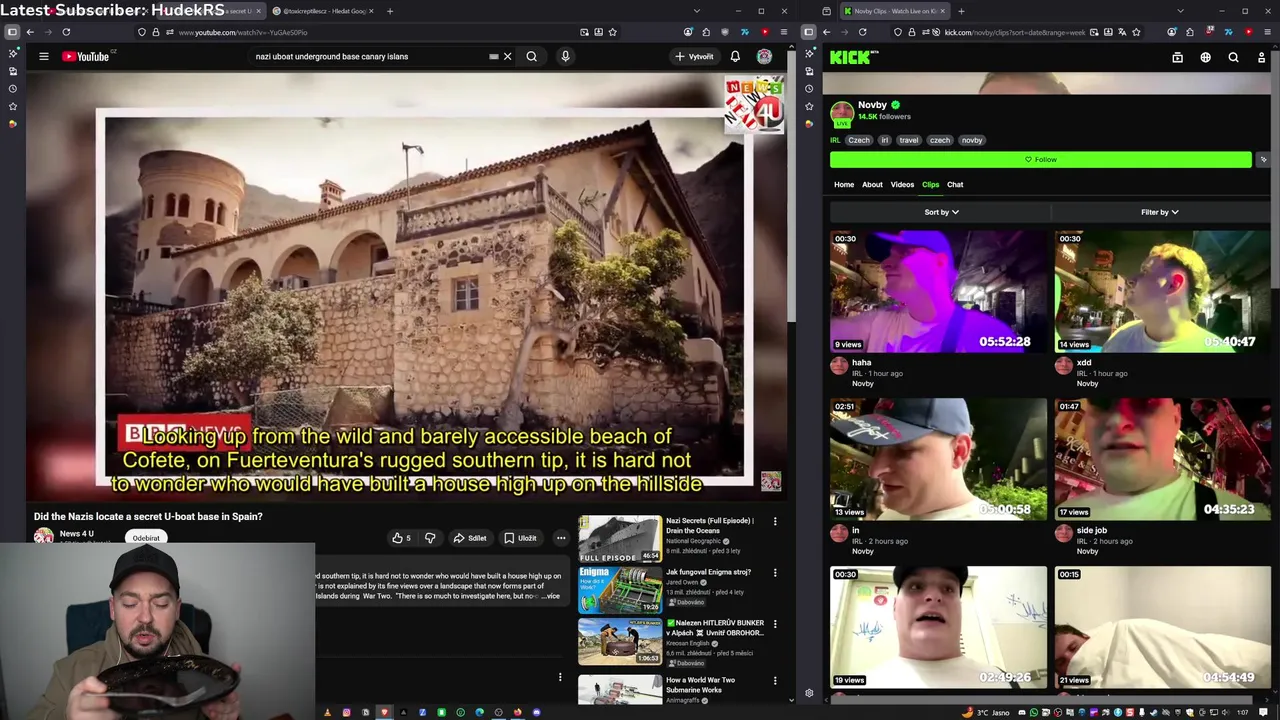The height and width of the screenshot is (720, 1280).
Task: Open the Vytvořit create button on YouTube
Action: (x=694, y=56)
